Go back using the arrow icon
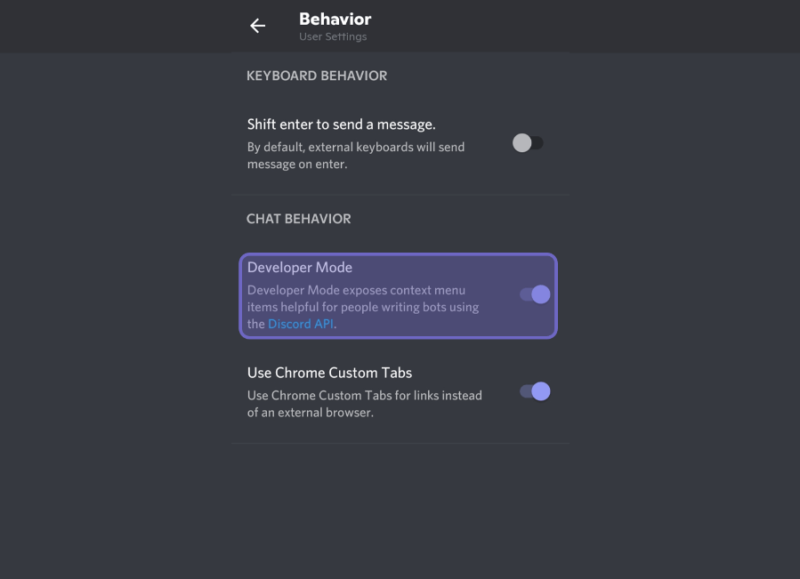This screenshot has width=800, height=579. [258, 26]
